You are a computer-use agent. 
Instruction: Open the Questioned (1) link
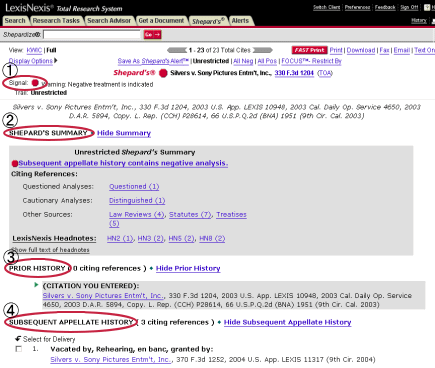(134, 187)
